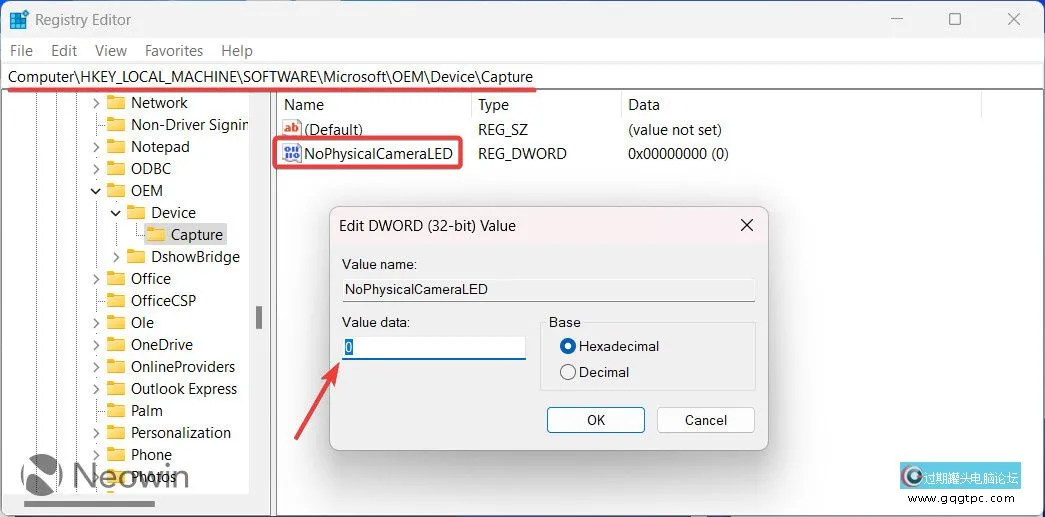Click the NoPhysicalCameraLED DWORD value icon
The image size is (1045, 517).
pos(292,154)
